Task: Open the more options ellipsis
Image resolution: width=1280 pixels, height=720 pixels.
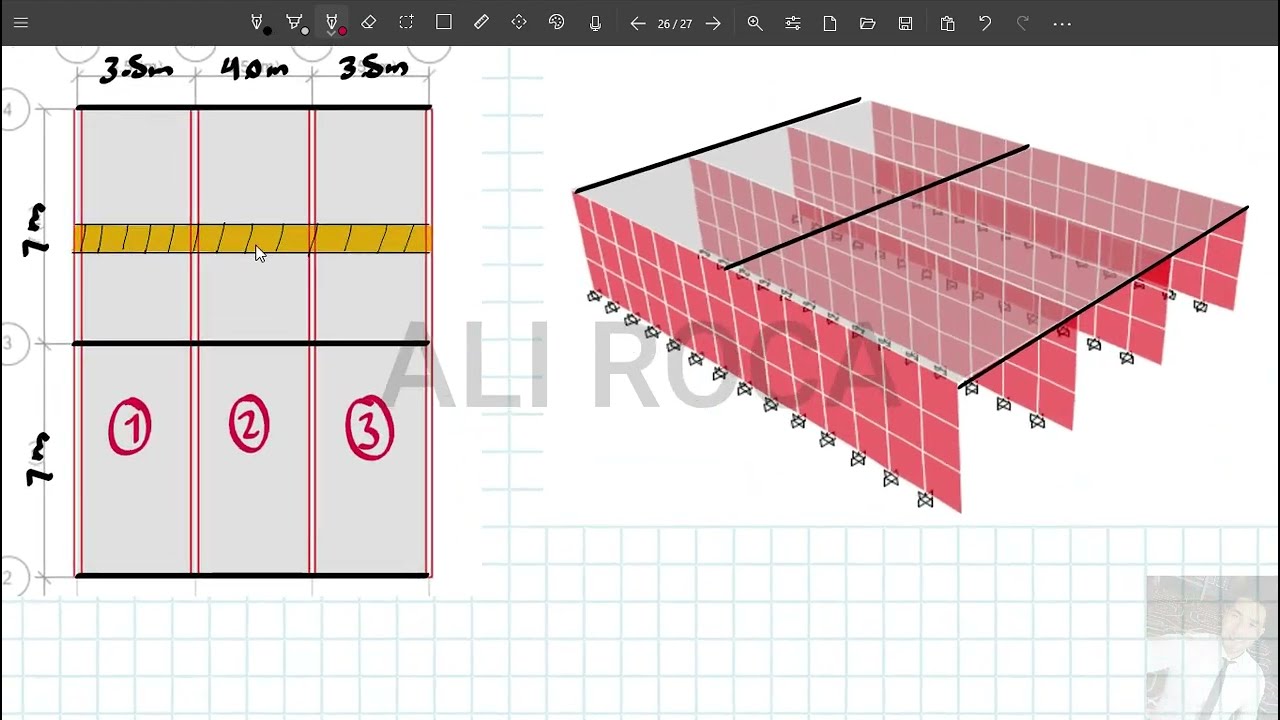Action: coord(1062,23)
